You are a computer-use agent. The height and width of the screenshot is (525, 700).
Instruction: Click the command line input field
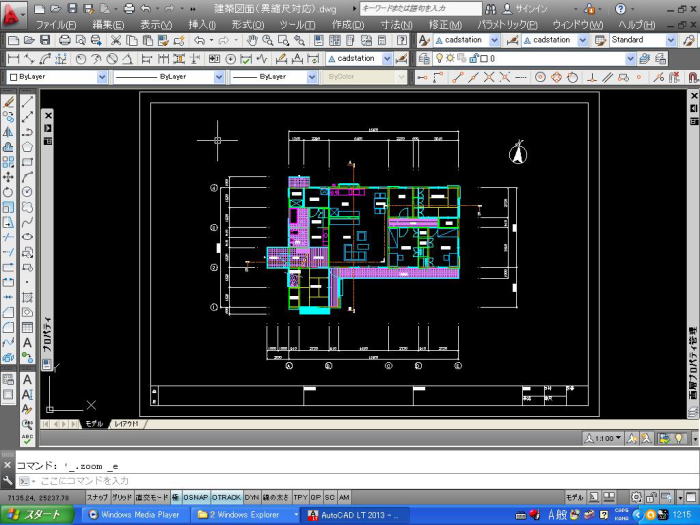(357, 481)
